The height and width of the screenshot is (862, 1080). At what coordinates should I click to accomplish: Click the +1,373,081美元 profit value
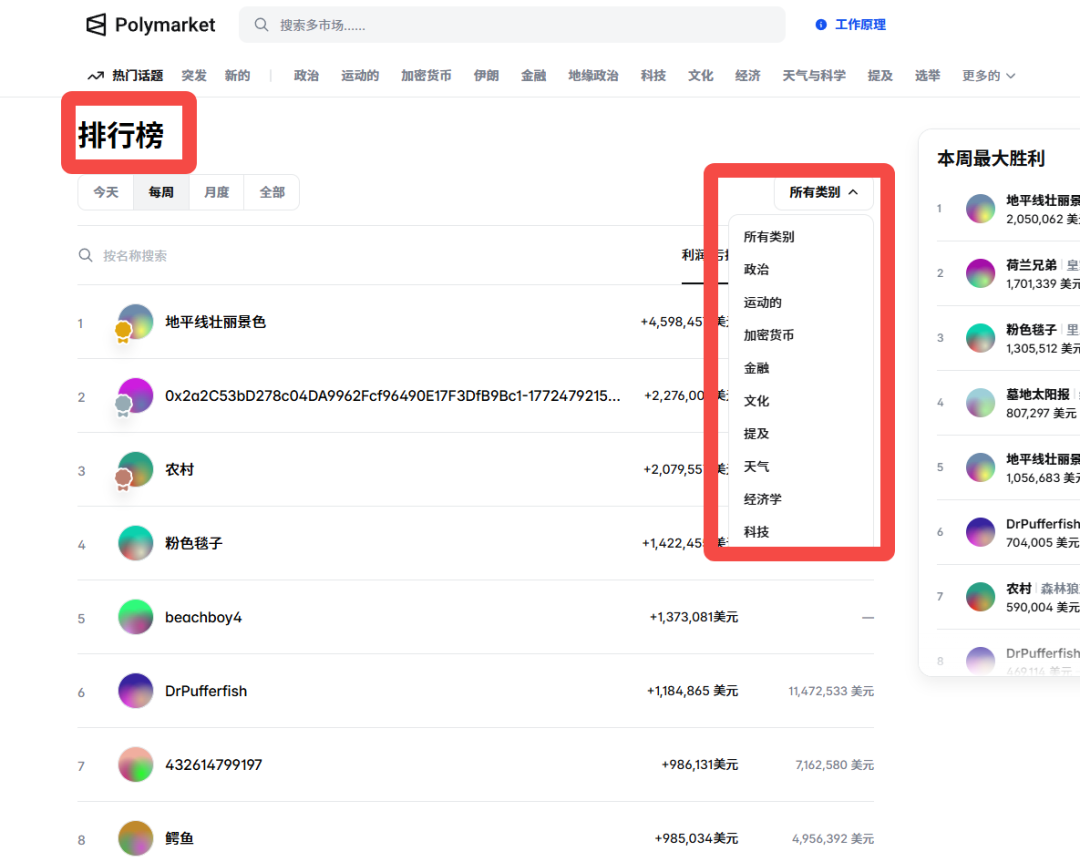pyautogui.click(x=694, y=617)
